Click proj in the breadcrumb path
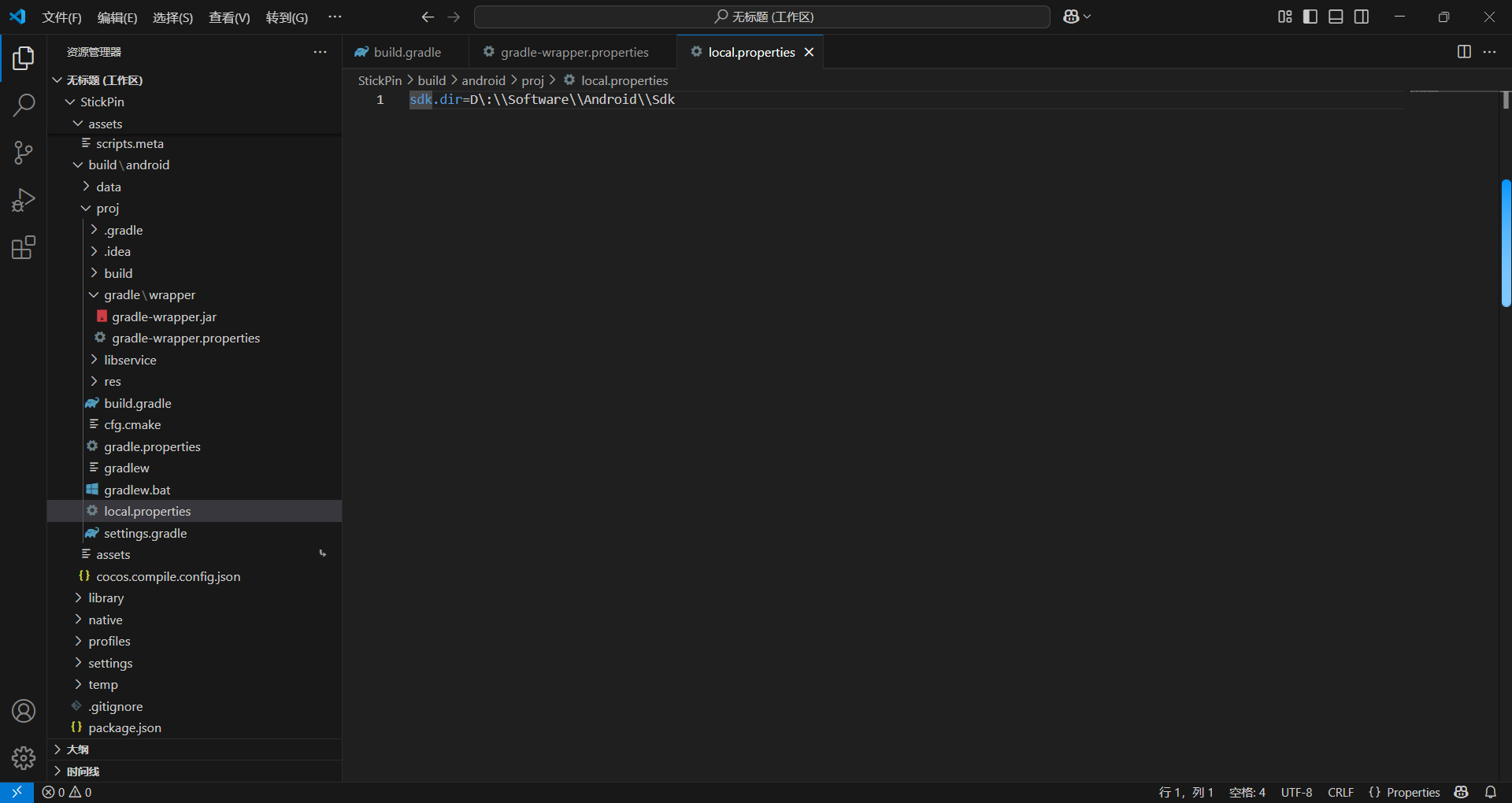This screenshot has height=803, width=1512. 533,80
